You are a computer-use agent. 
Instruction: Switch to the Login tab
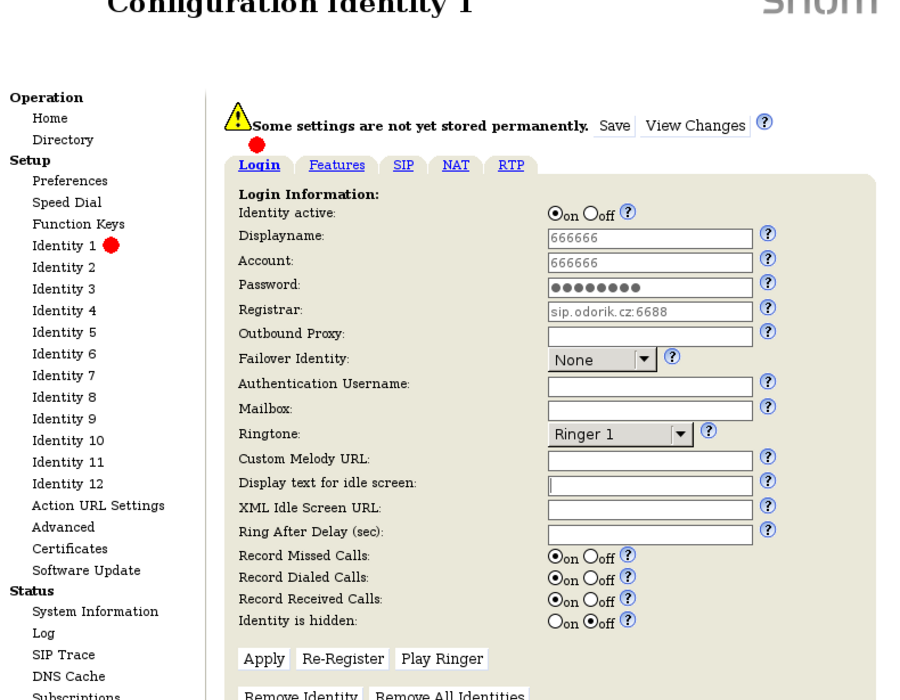[259, 165]
